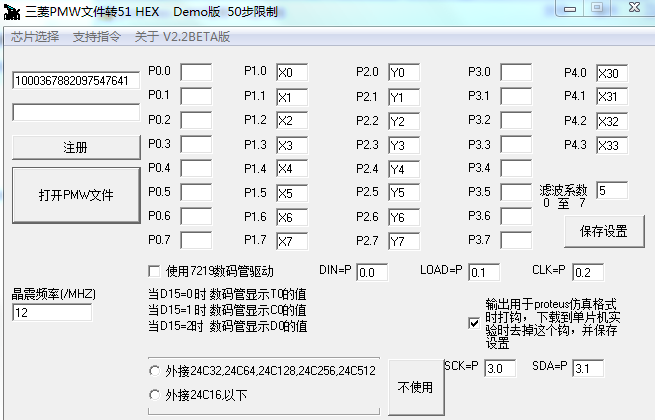Screen dimensions: 655x420
Task: Click the P1.1 field containing X1
Action: (292, 97)
